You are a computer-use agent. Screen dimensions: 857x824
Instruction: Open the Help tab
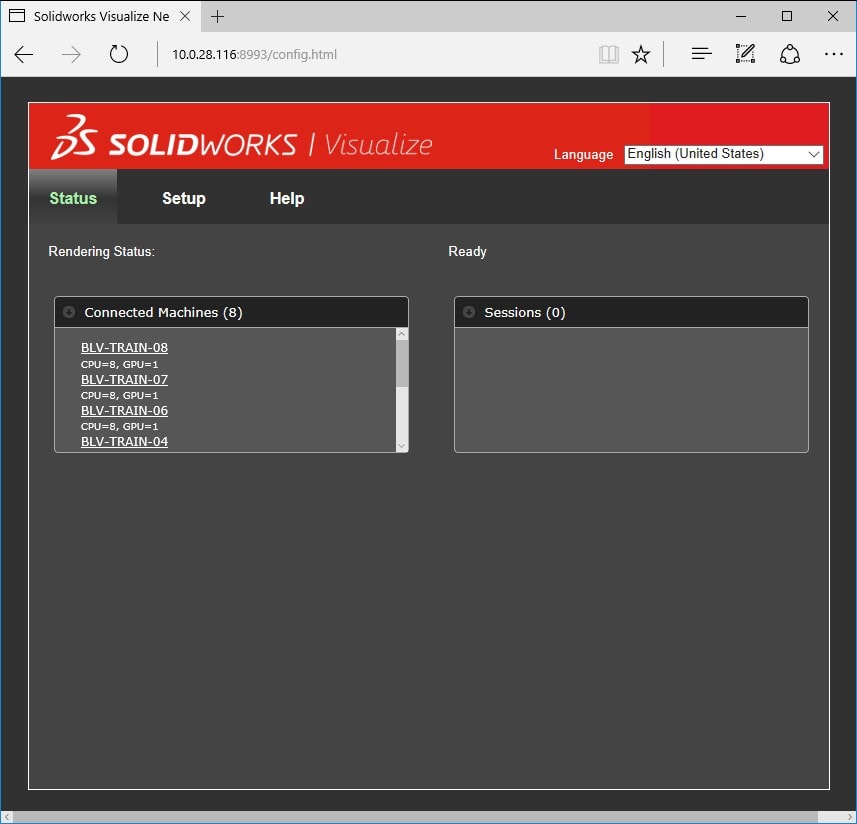pyautogui.click(x=287, y=198)
